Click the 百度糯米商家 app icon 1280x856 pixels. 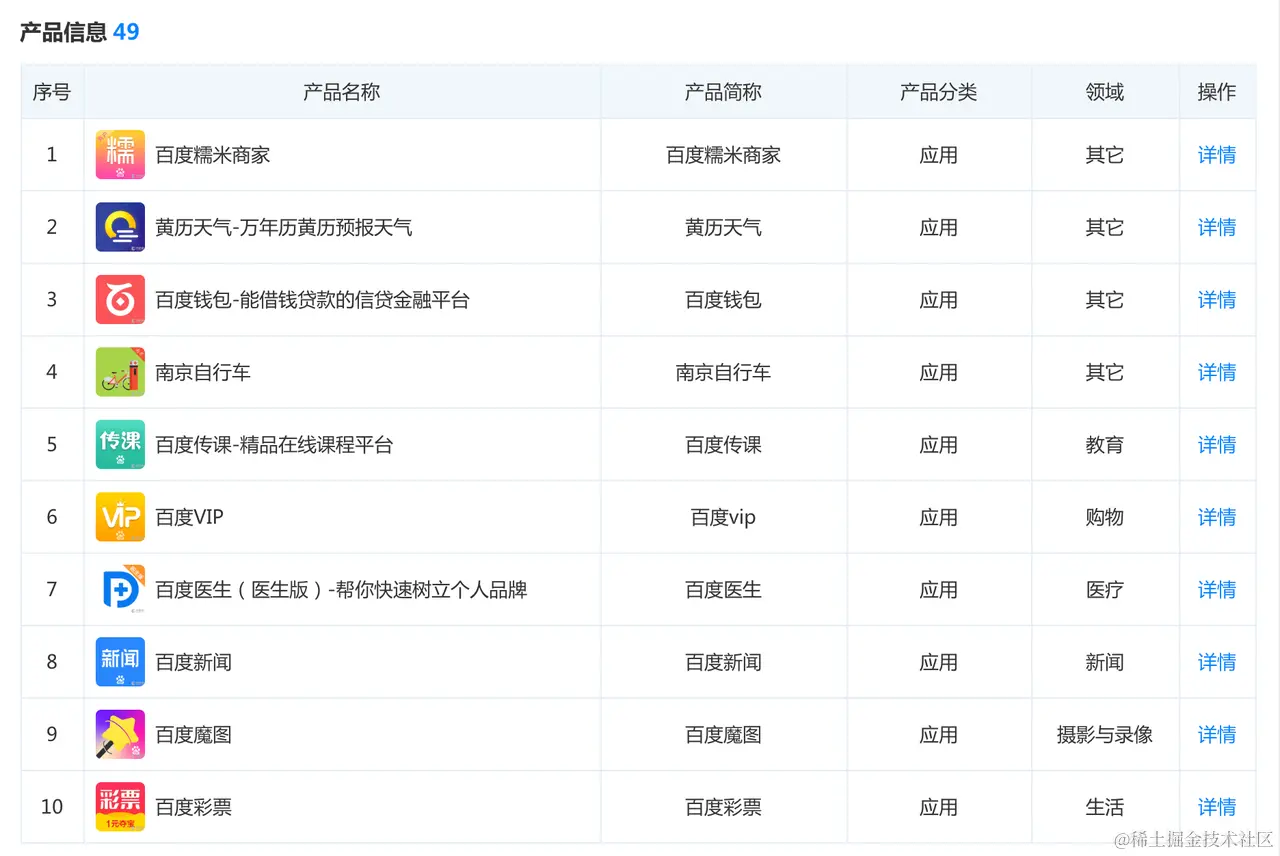[120, 155]
